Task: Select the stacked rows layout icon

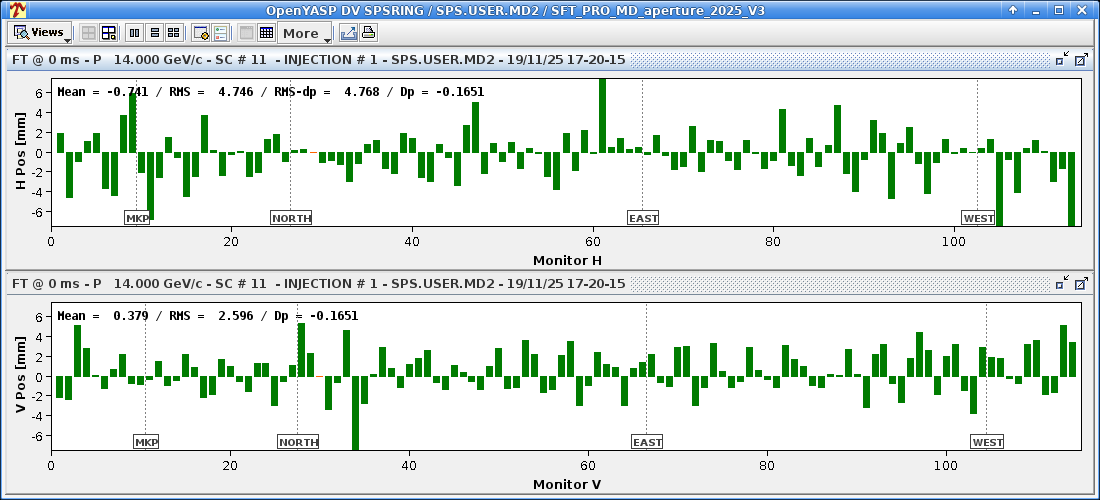Action: click(154, 33)
